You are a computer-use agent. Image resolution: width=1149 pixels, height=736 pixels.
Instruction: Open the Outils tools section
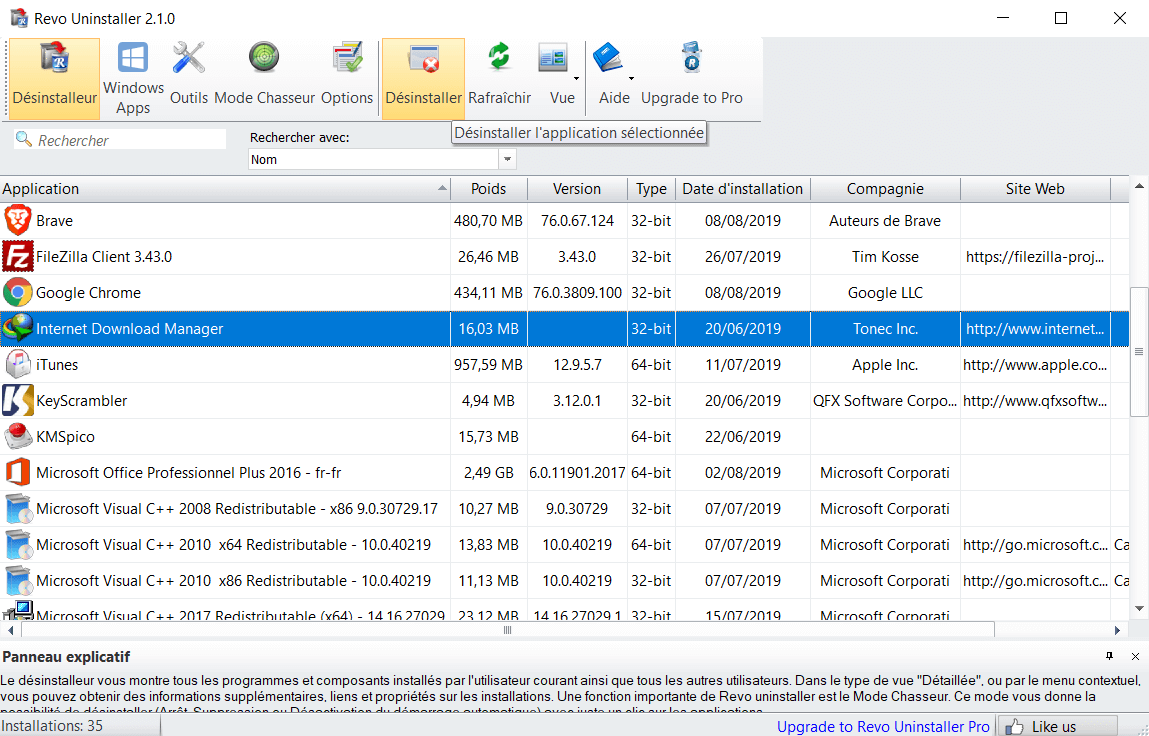pyautogui.click(x=189, y=78)
